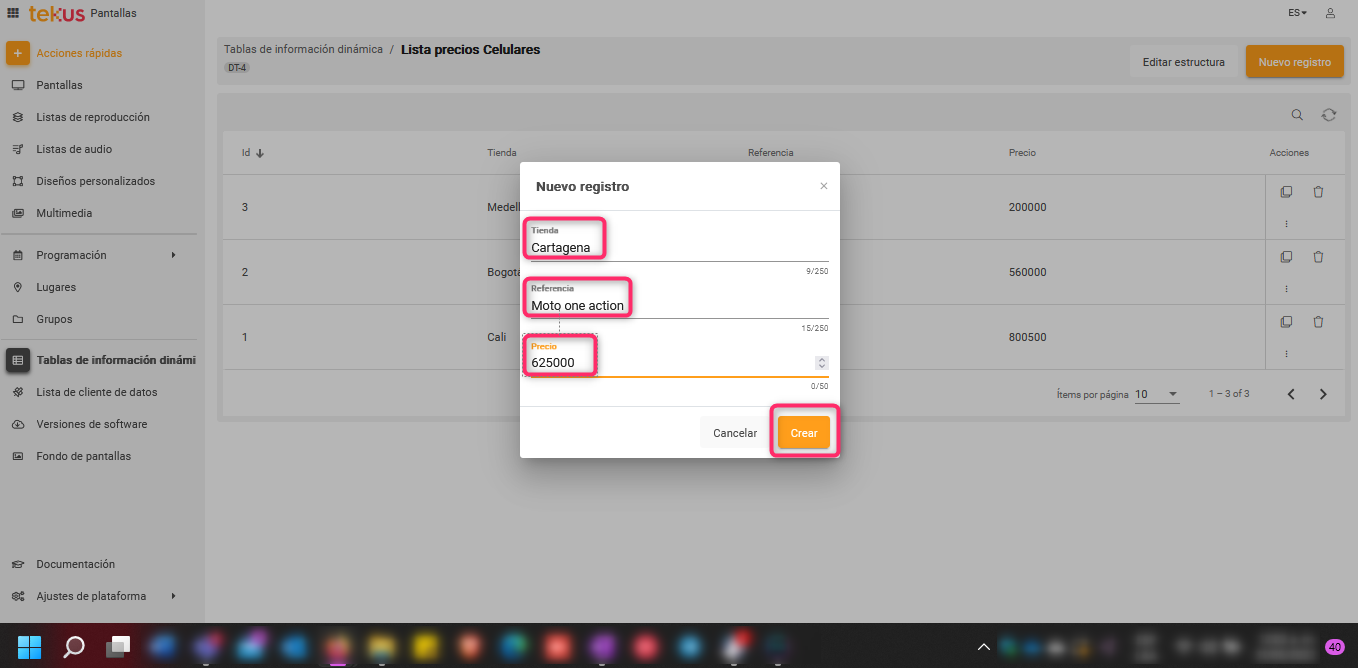The height and width of the screenshot is (668, 1358).
Task: Click the Precio number stepper arrows
Action: tap(822, 363)
